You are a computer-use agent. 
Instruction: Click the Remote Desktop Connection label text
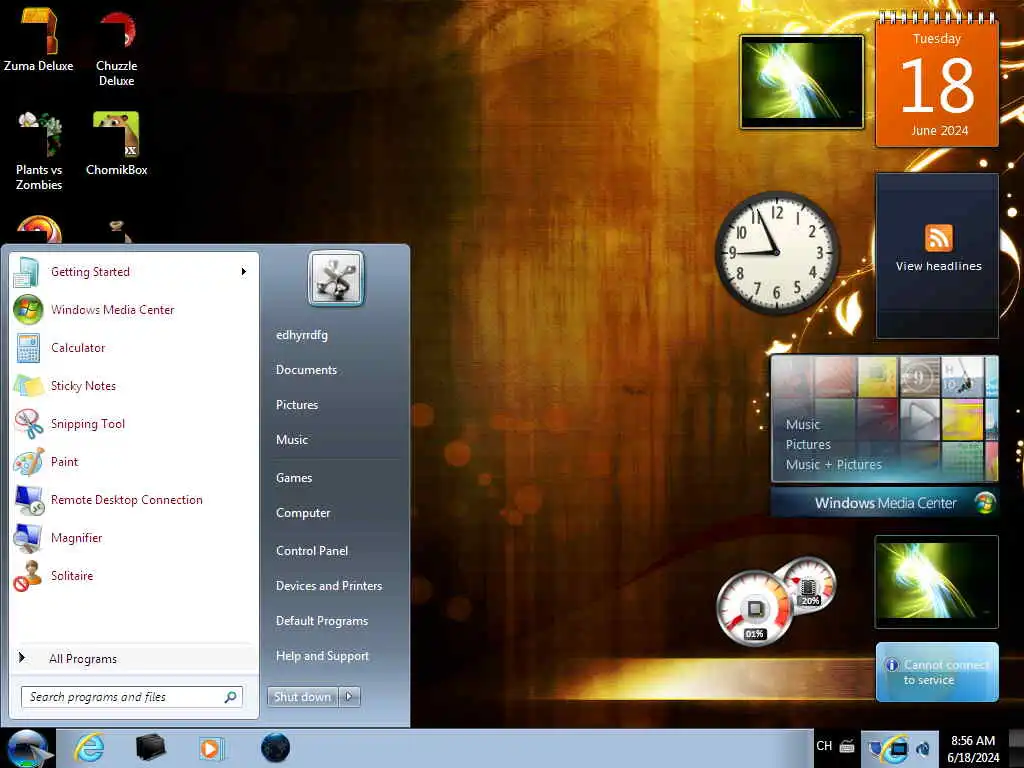127,500
